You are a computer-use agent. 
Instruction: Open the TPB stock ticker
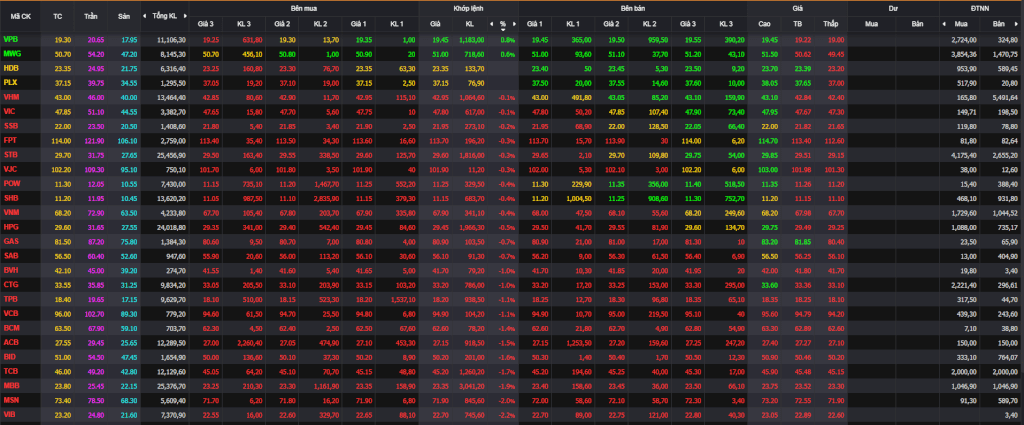[x=10, y=298]
